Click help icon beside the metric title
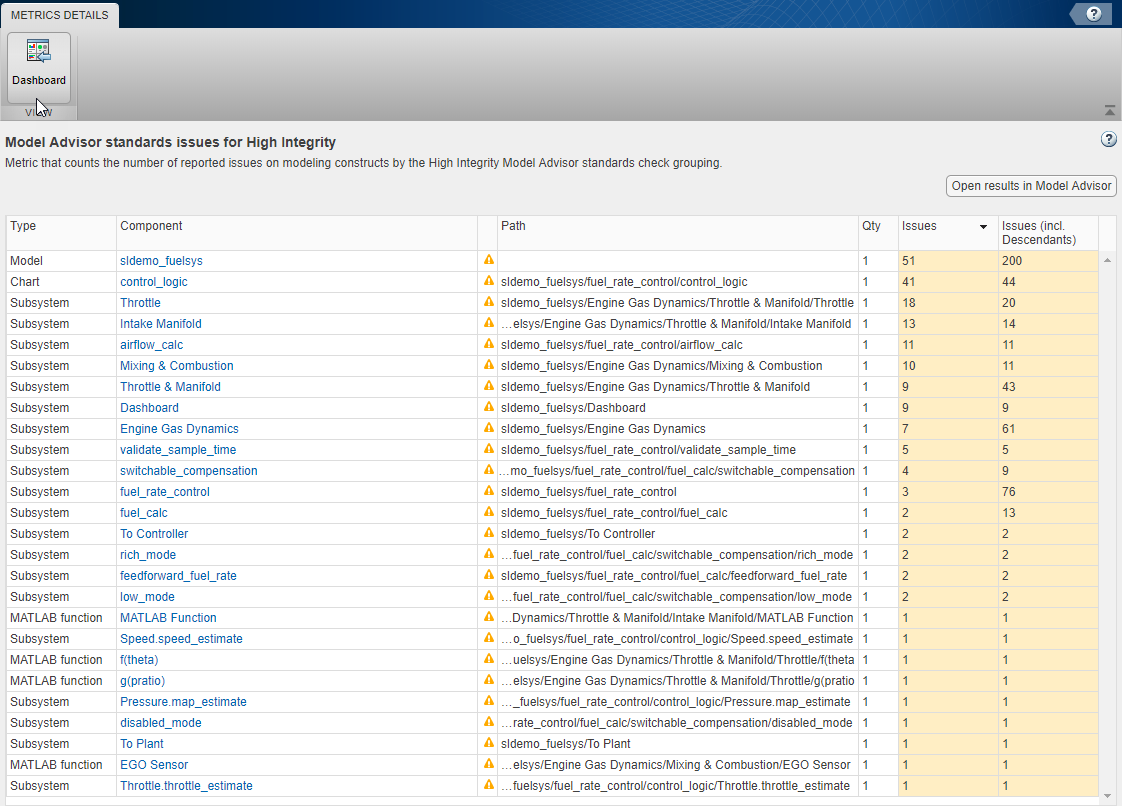 pyautogui.click(x=1108, y=140)
